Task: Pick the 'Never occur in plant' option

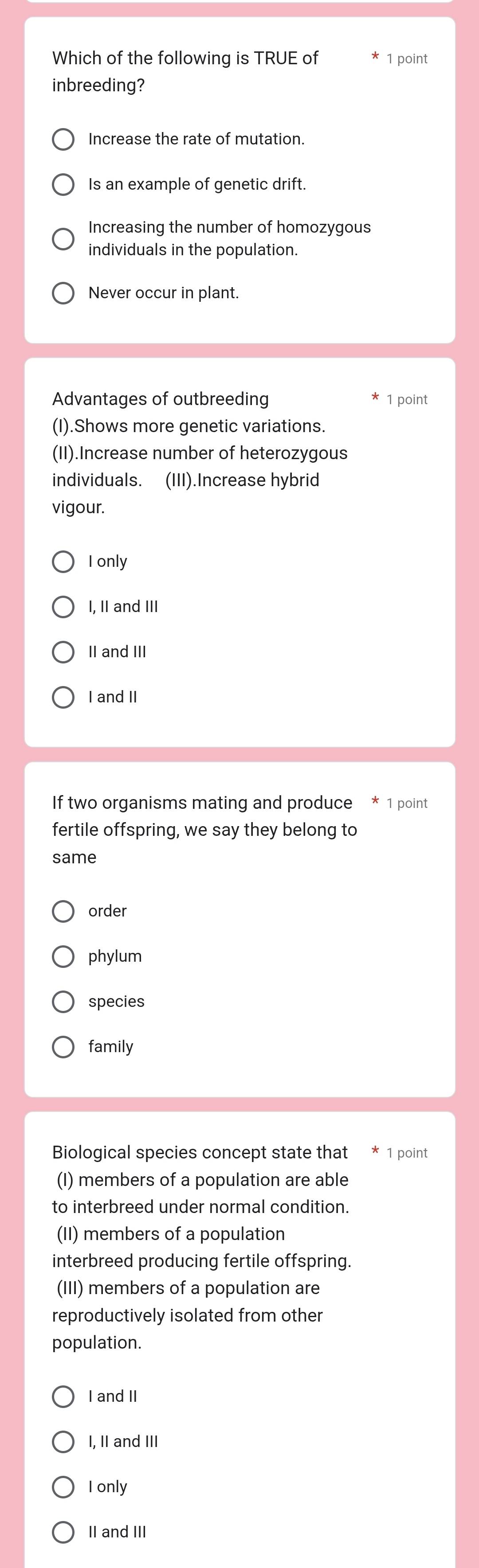Action: pos(63,293)
